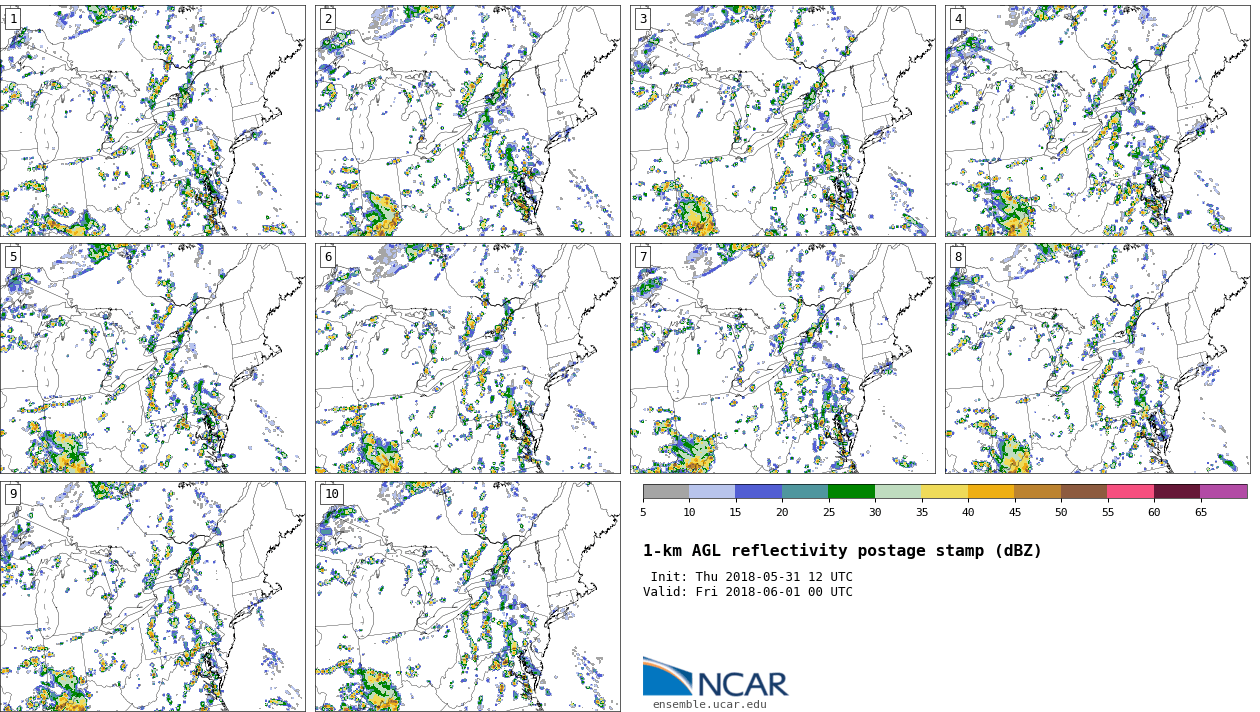Click the blue 15-20 dBZ swatch

pos(759,492)
